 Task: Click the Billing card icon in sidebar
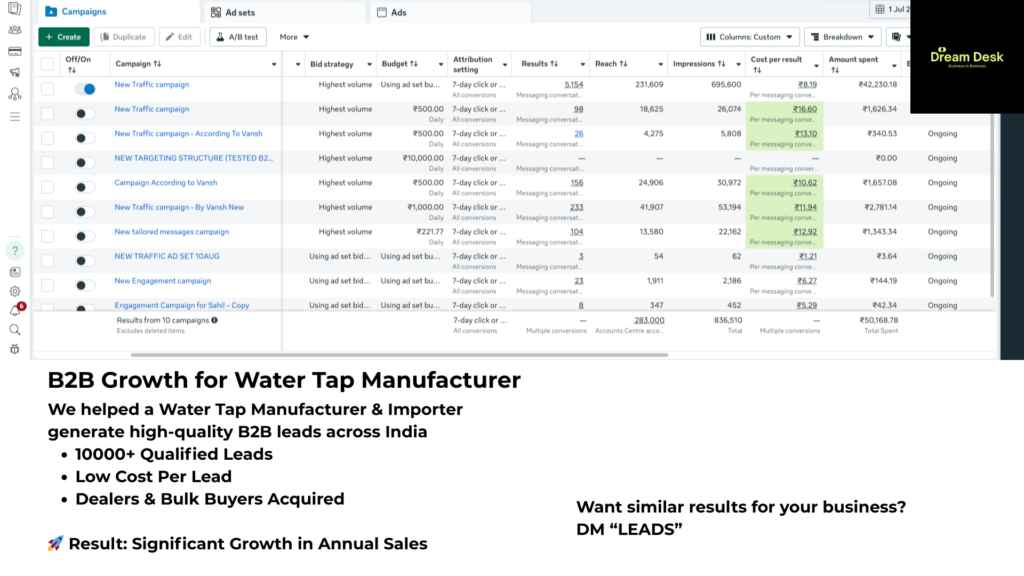15,51
